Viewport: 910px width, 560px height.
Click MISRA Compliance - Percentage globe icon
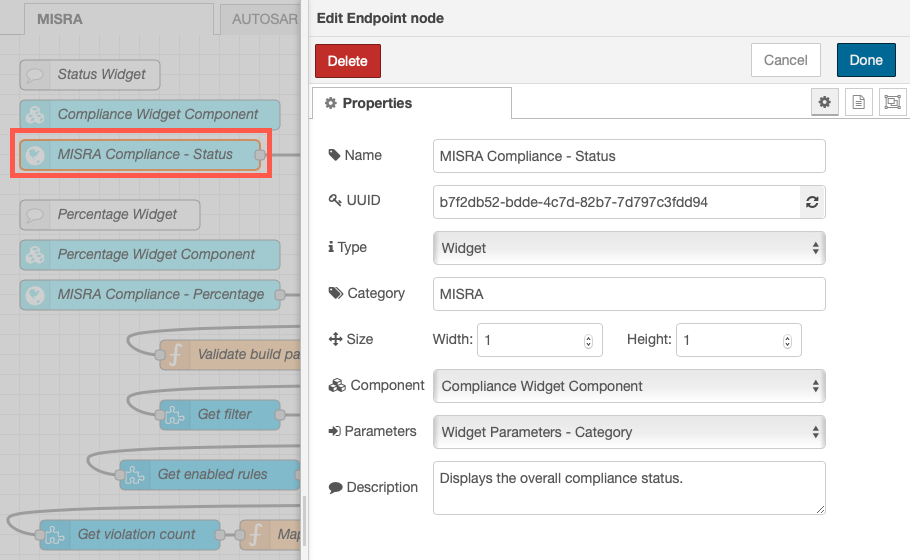tap(35, 295)
